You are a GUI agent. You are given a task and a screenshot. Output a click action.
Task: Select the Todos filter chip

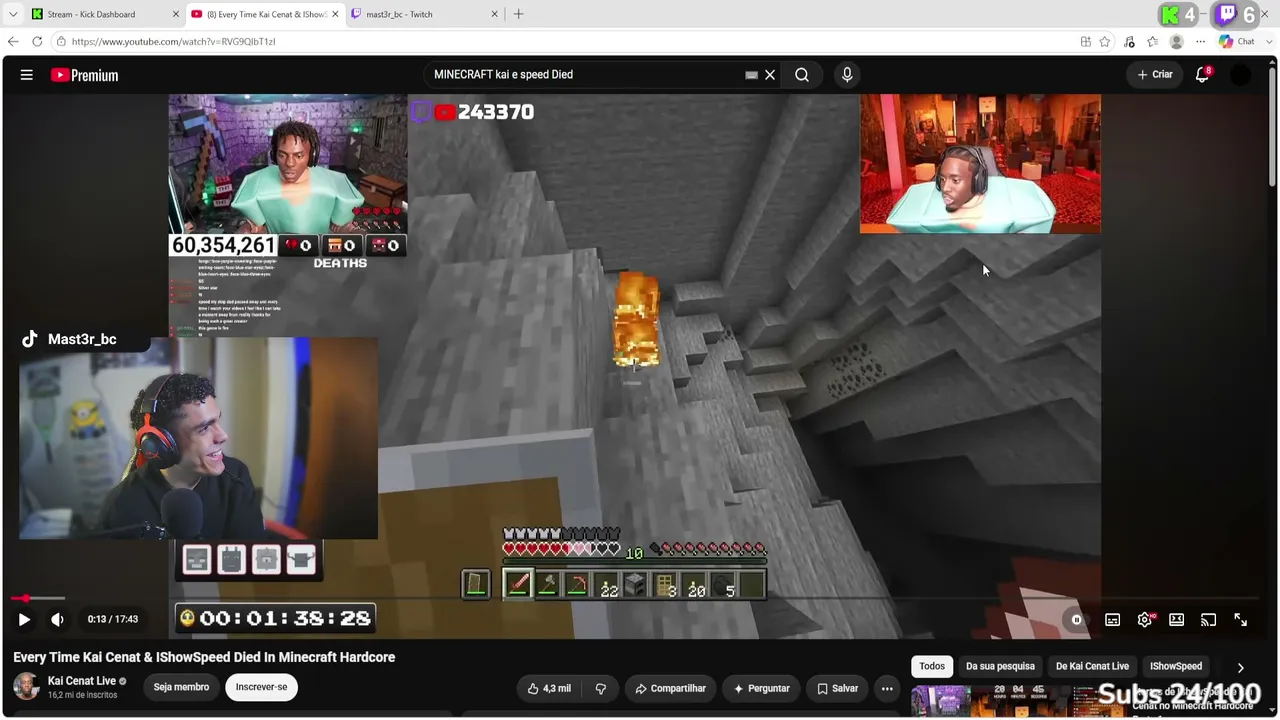click(x=932, y=666)
